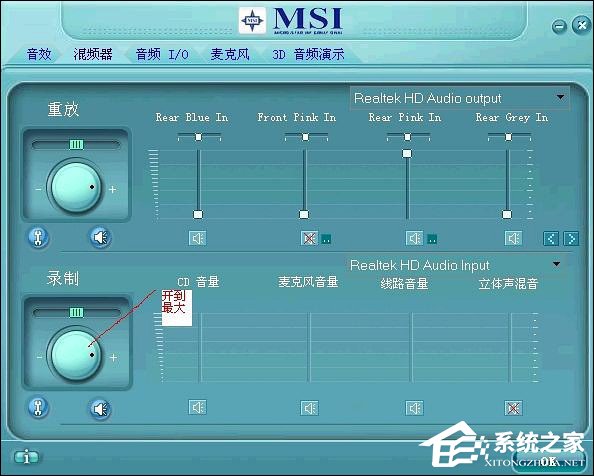Open the 音频 I/O tab

point(162,55)
